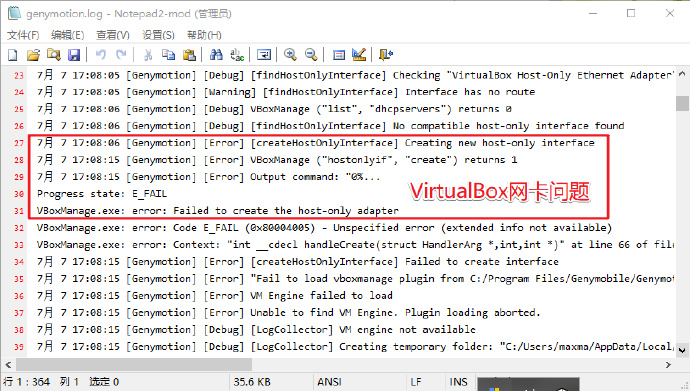This screenshot has height=391, width=690.
Task: Open the 查看(V) menu
Action: pos(113,35)
